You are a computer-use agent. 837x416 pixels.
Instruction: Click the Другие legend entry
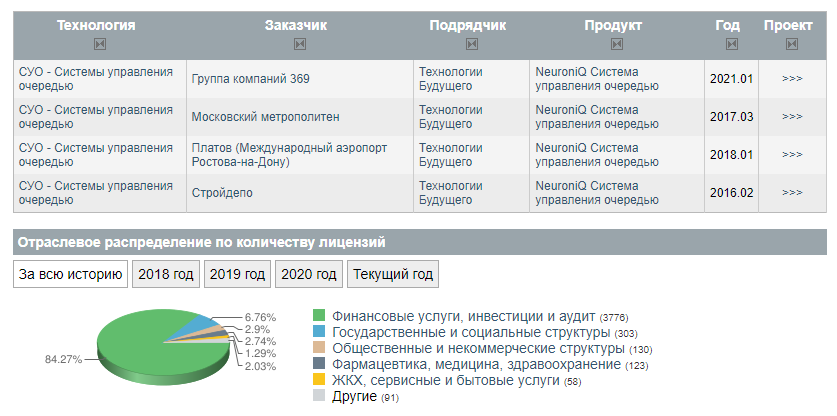pos(354,396)
